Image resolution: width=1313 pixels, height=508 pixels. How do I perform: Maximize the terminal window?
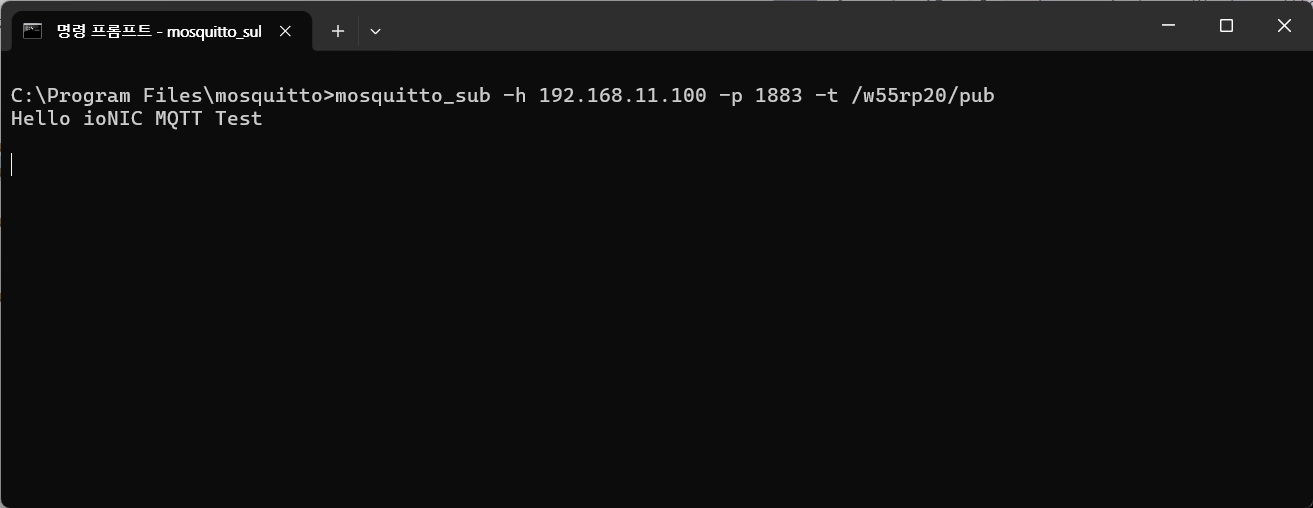click(1226, 26)
